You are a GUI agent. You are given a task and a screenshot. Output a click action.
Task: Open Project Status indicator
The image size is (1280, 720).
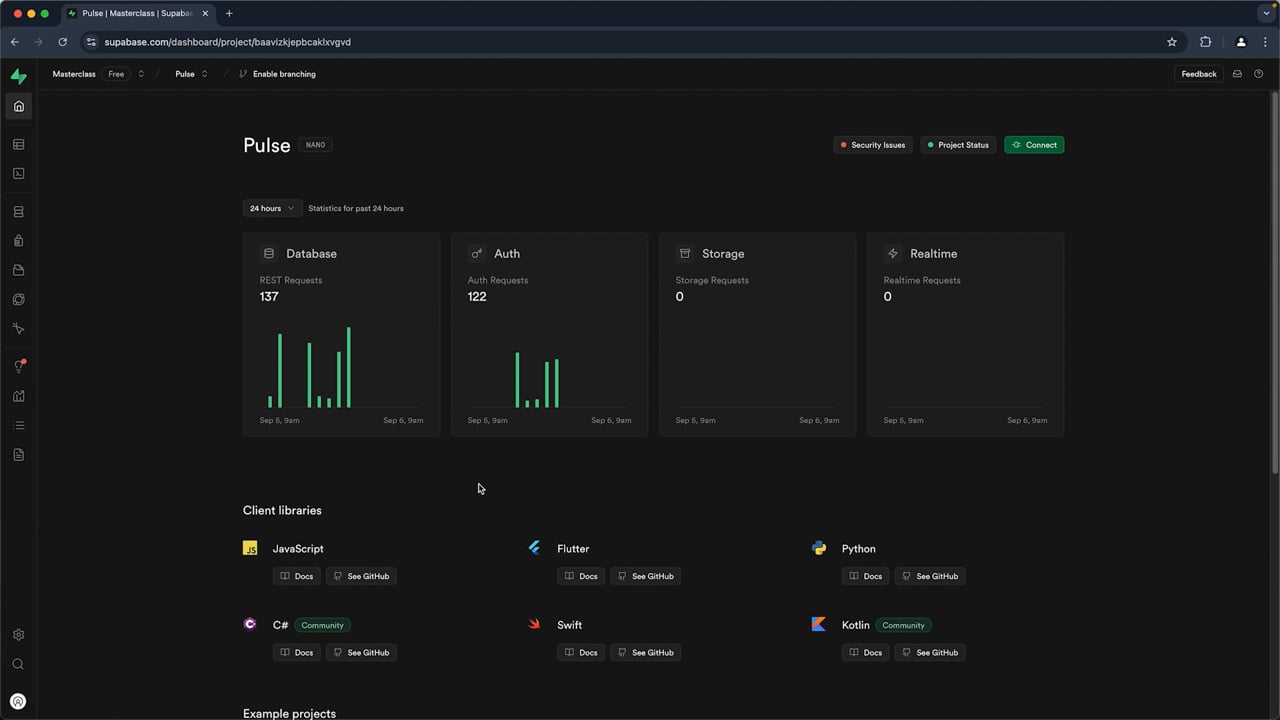[958, 145]
